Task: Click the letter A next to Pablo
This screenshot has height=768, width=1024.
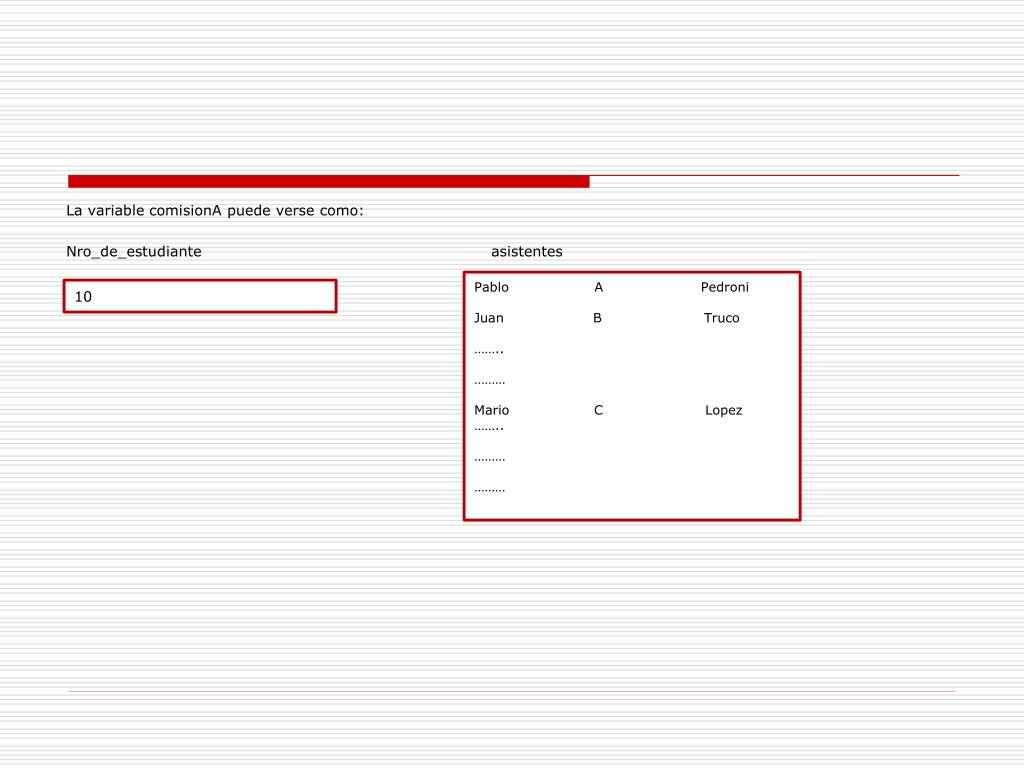Action: click(x=598, y=287)
